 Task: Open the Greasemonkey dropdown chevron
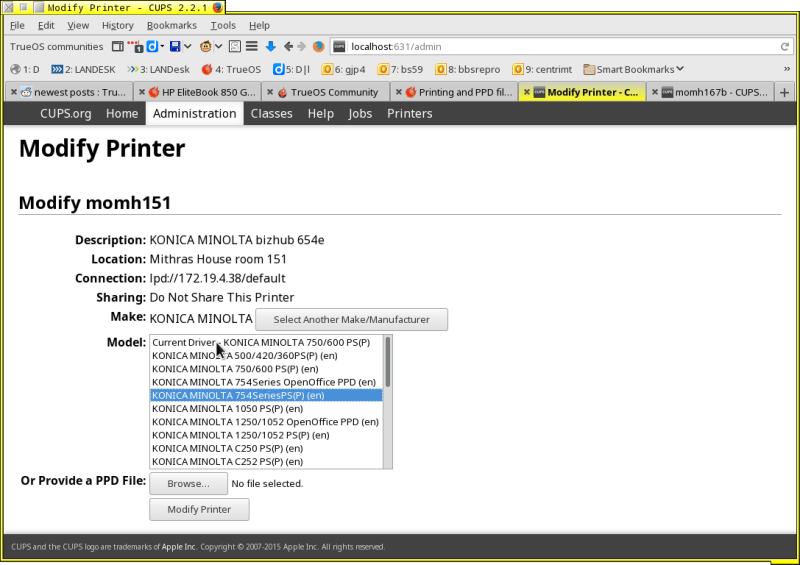218,46
